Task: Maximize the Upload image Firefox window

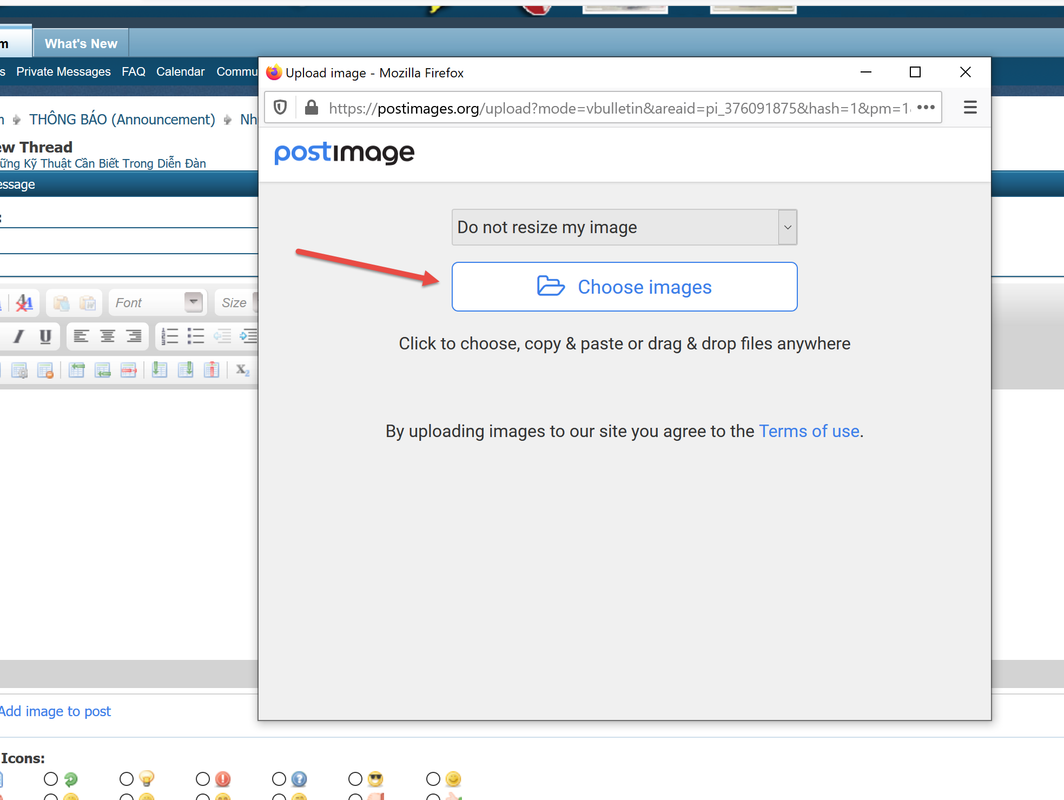Action: click(x=915, y=72)
